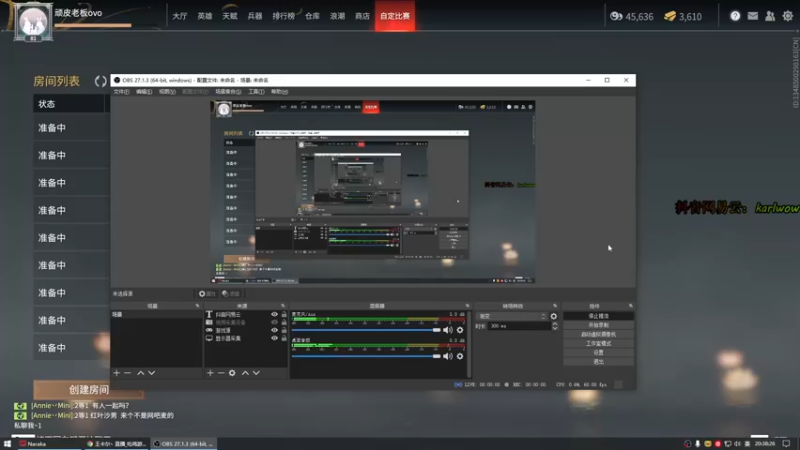Switch to the 自定比赛 tab
Screen dimensions: 800x450
[395, 16]
